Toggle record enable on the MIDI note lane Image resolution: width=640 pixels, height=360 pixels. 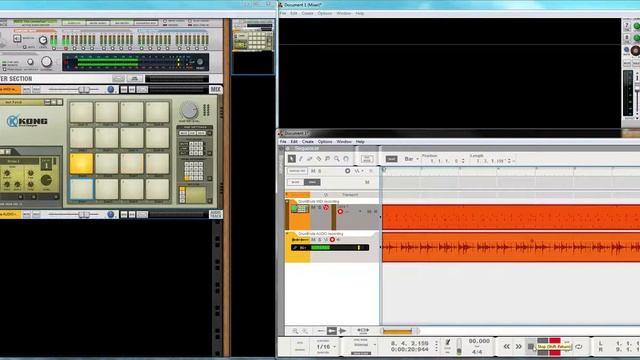340,211
